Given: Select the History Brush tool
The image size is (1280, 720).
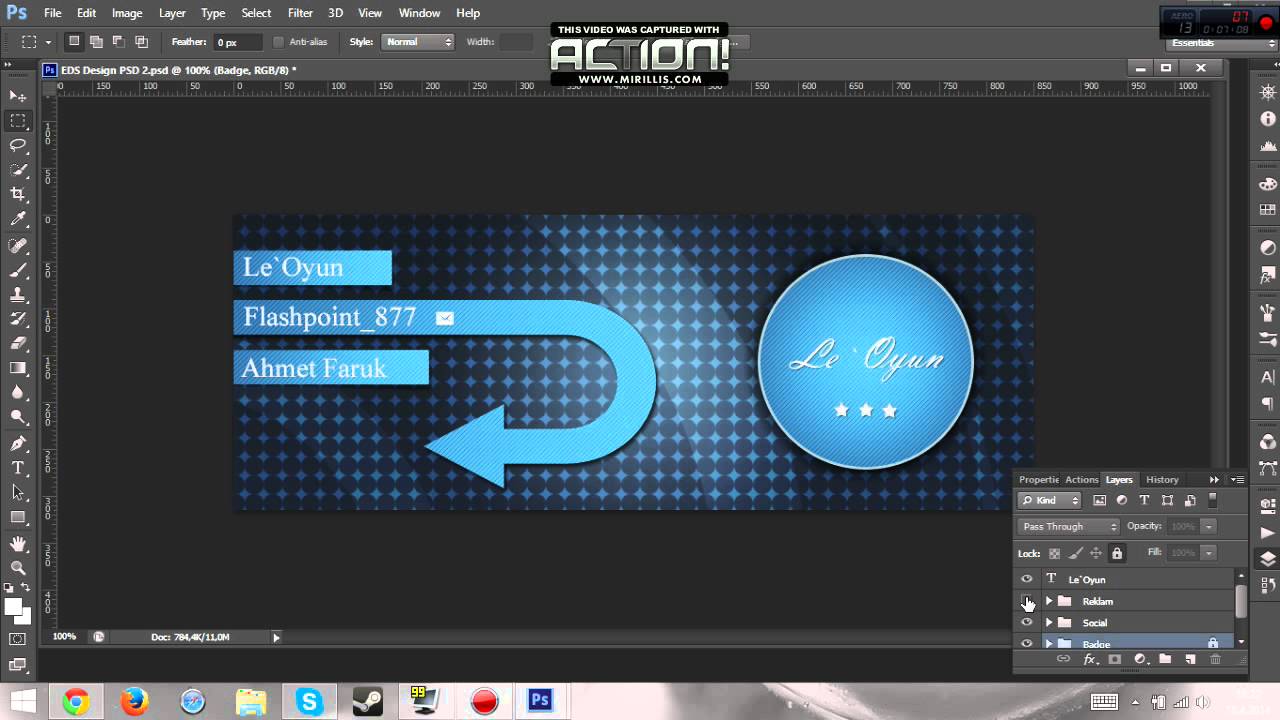Looking at the screenshot, I should [x=18, y=319].
